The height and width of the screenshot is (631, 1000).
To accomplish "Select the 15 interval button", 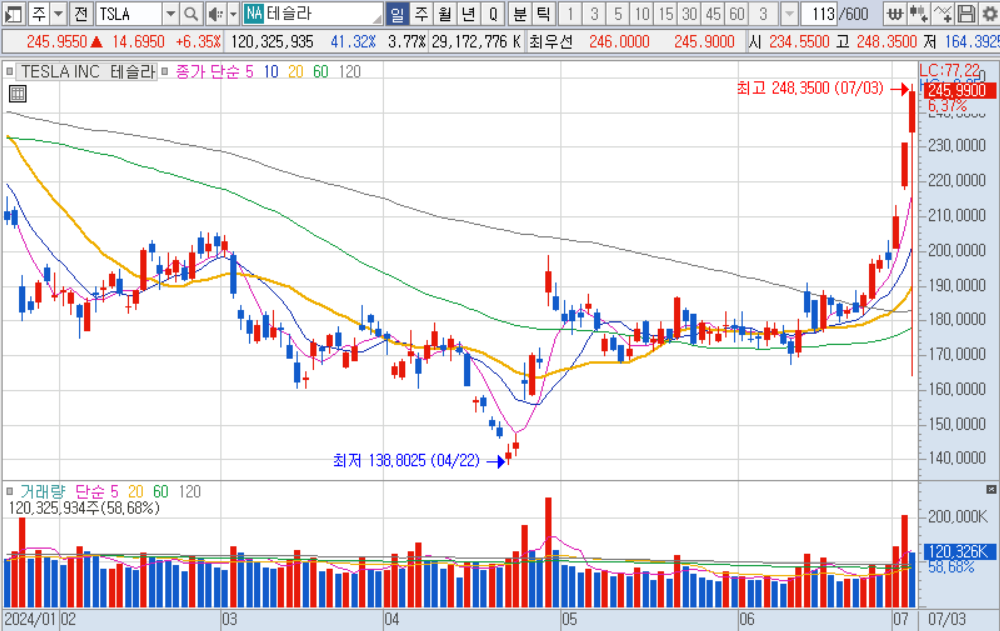I will 665,13.
